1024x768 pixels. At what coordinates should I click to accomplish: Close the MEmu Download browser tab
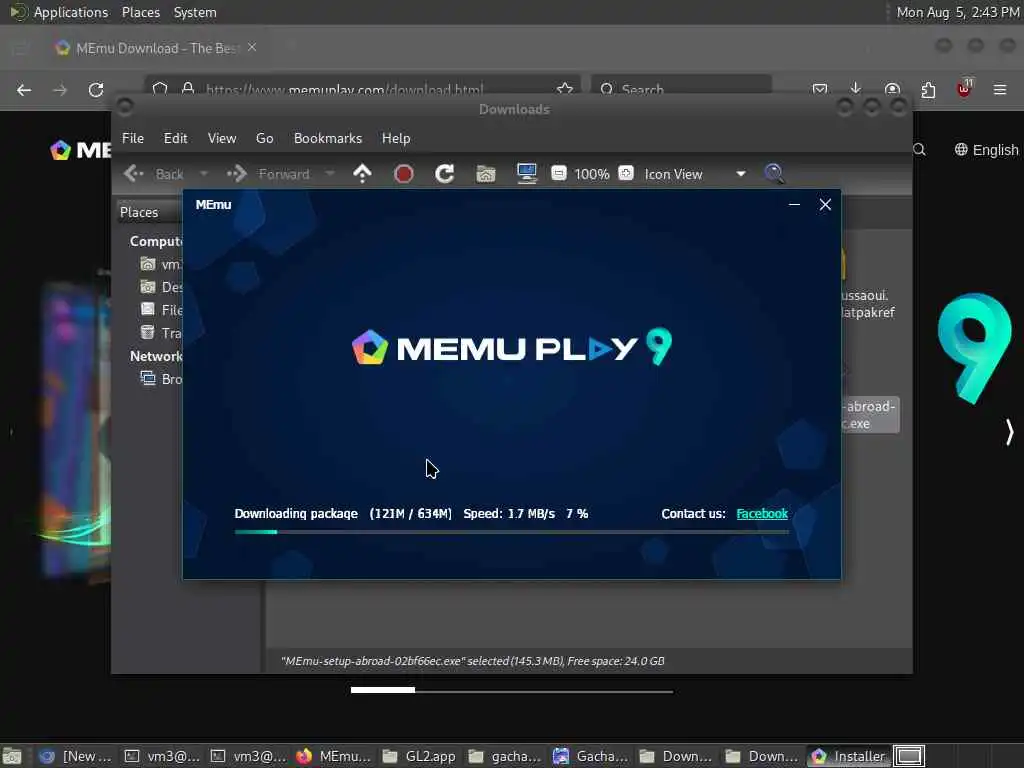coord(252,48)
